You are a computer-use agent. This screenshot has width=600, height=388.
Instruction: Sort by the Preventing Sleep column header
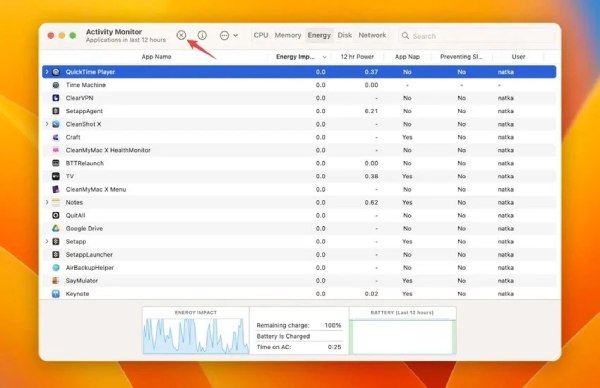[x=461, y=57]
